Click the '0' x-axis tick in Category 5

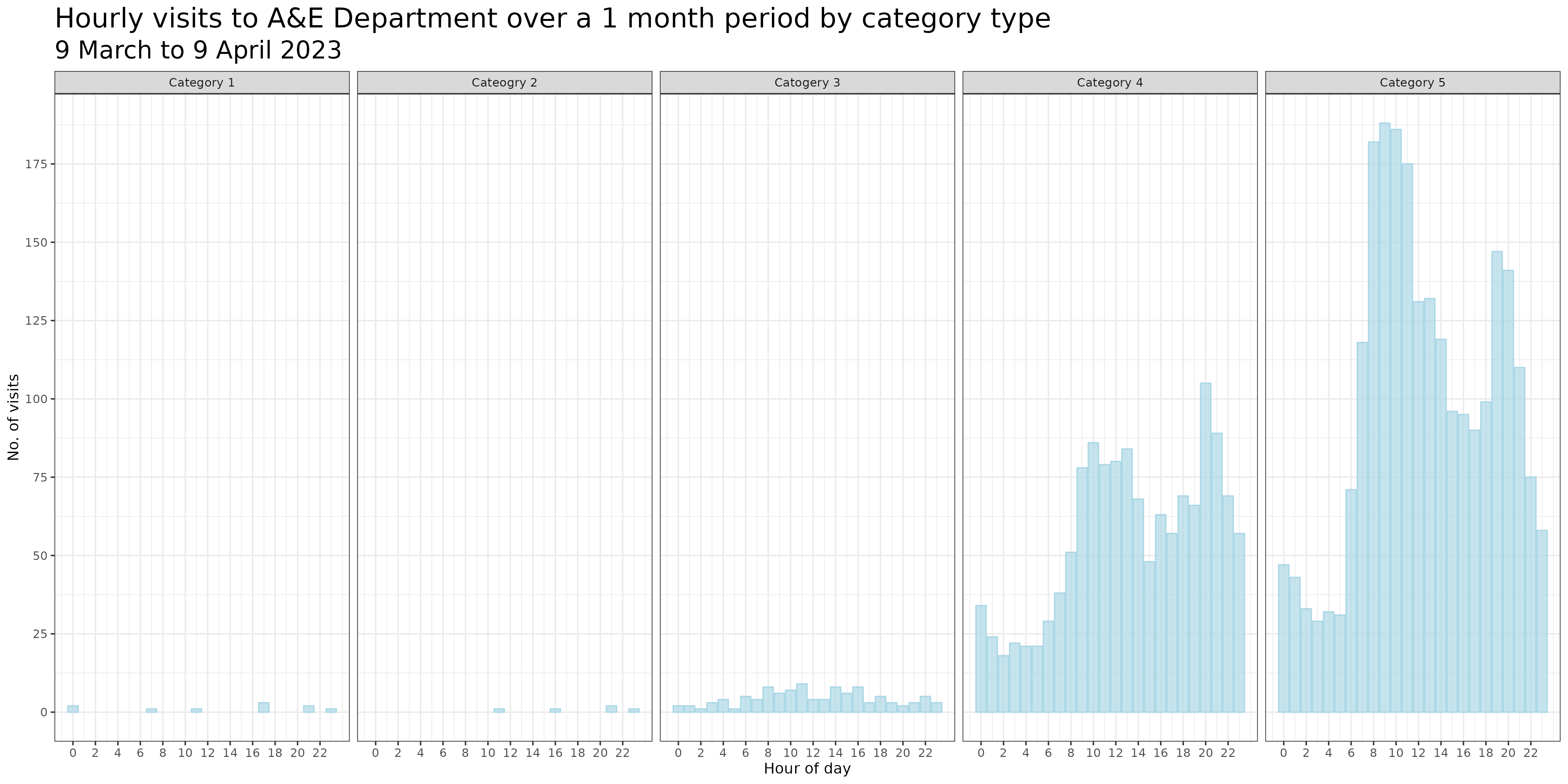(1284, 753)
